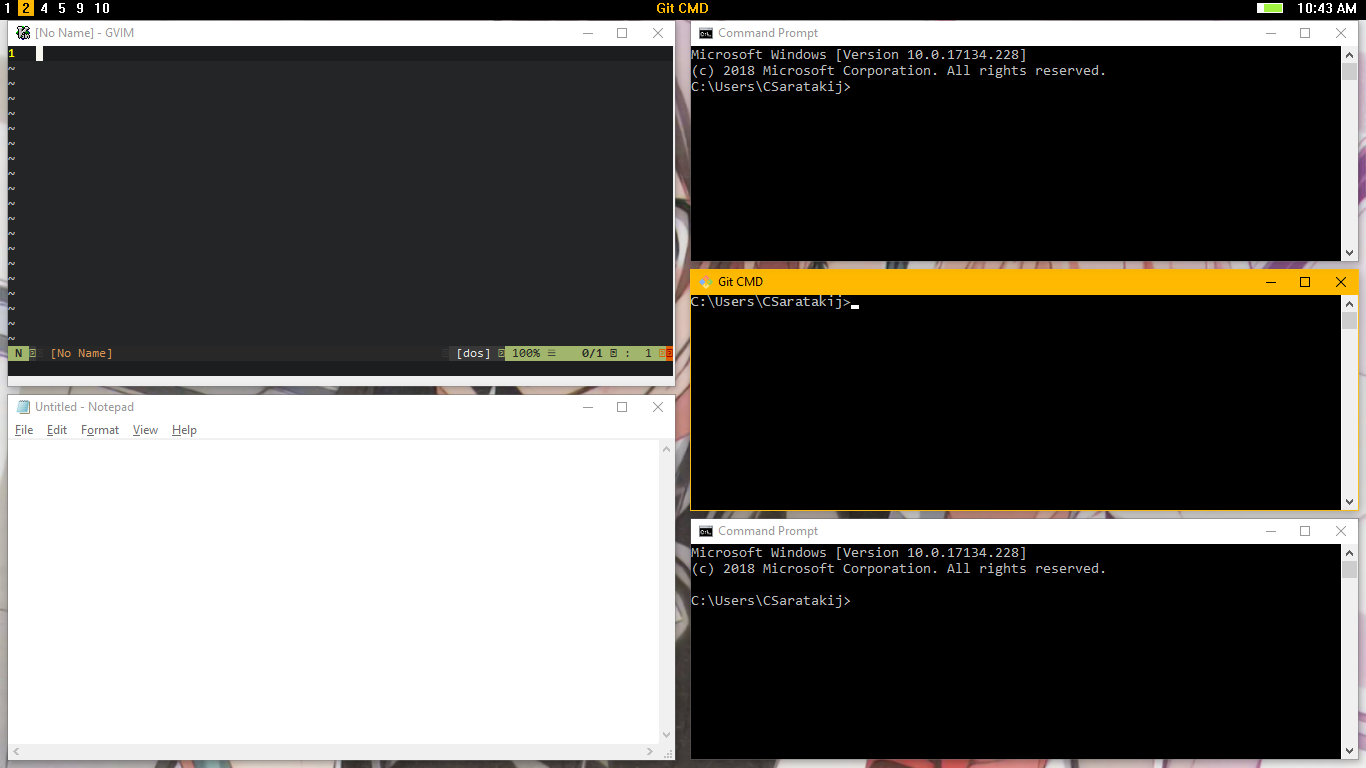Click the top Command Prompt C:\Users prompt
Viewport: 1366px width, 768px height.
771,87
